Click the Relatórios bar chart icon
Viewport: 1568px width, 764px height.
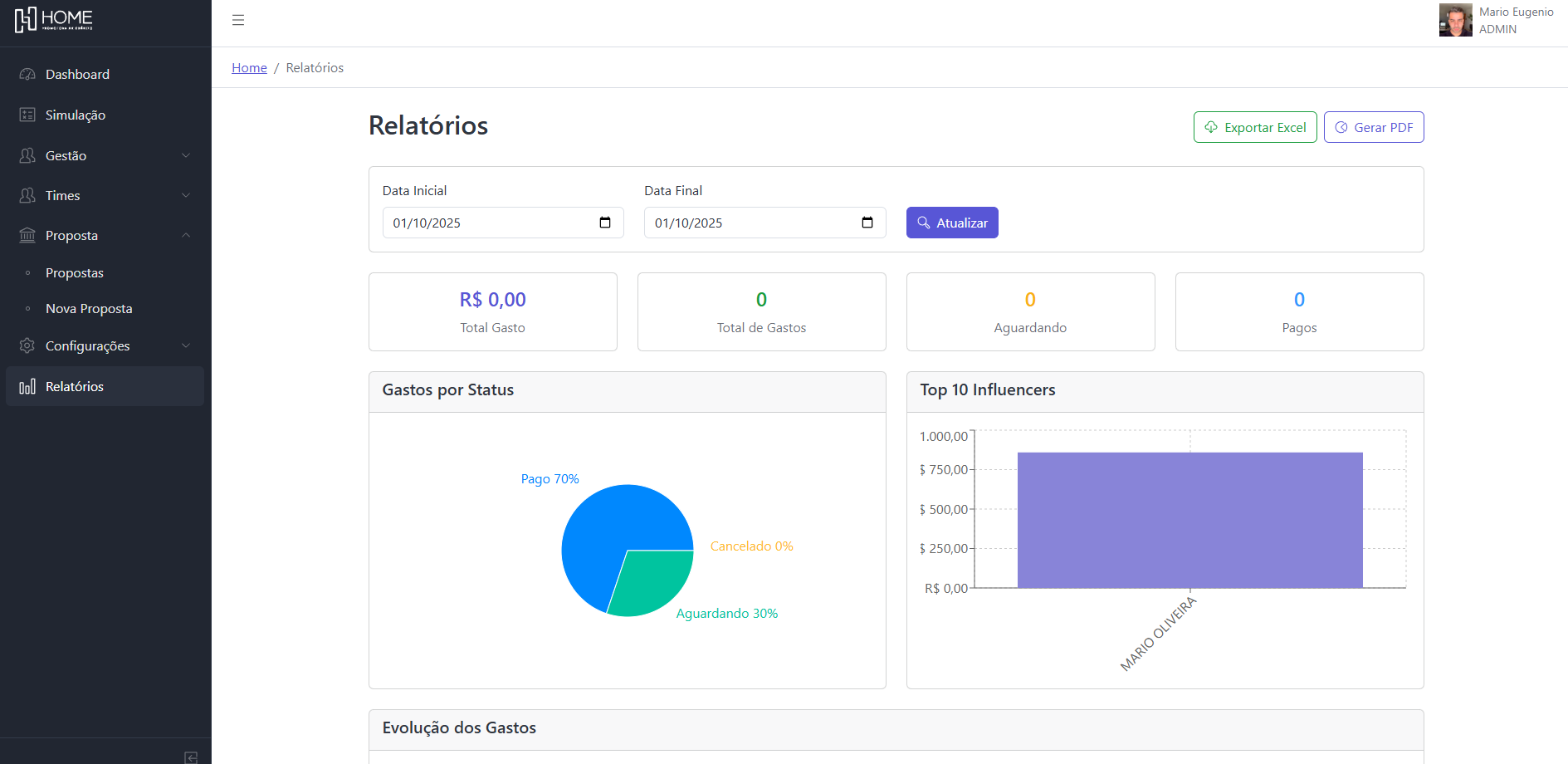(27, 387)
